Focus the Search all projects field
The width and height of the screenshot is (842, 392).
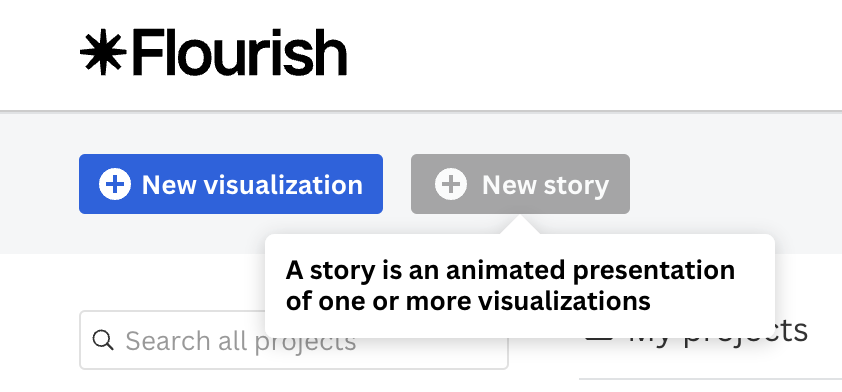coord(294,340)
